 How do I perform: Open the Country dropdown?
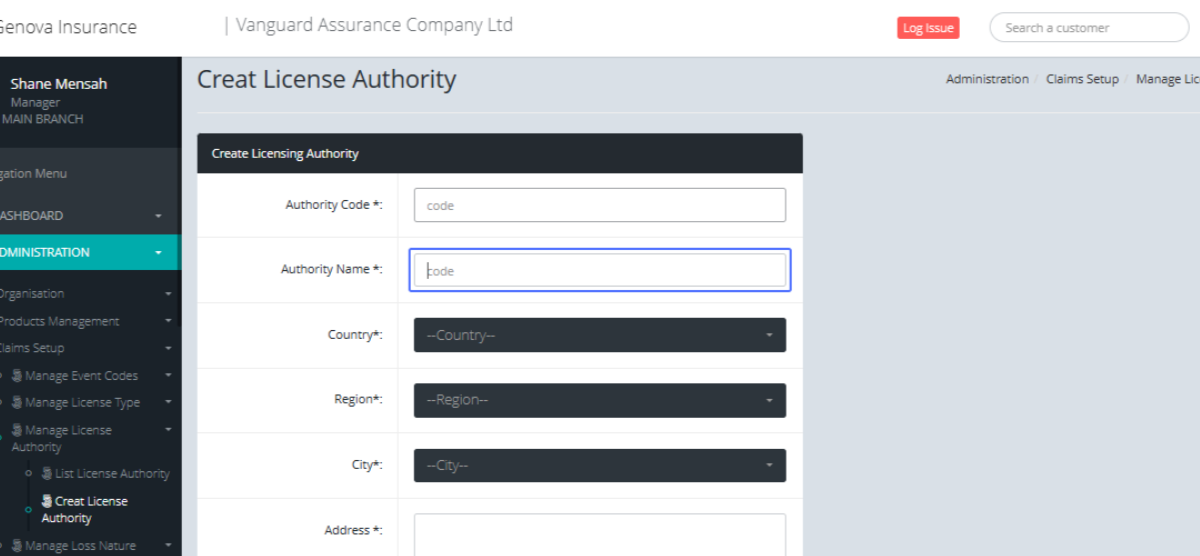pyautogui.click(x=599, y=335)
